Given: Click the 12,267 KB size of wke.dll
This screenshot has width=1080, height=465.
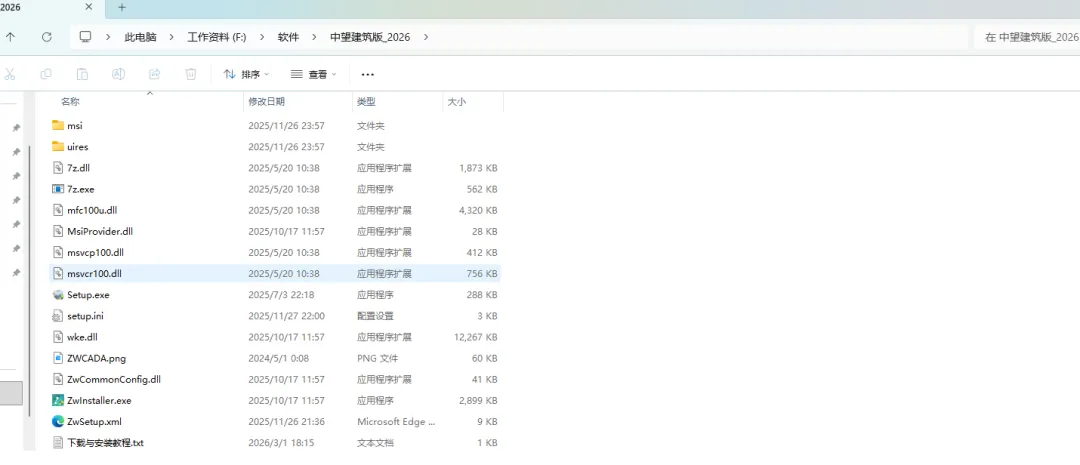Looking at the screenshot, I should pos(475,337).
